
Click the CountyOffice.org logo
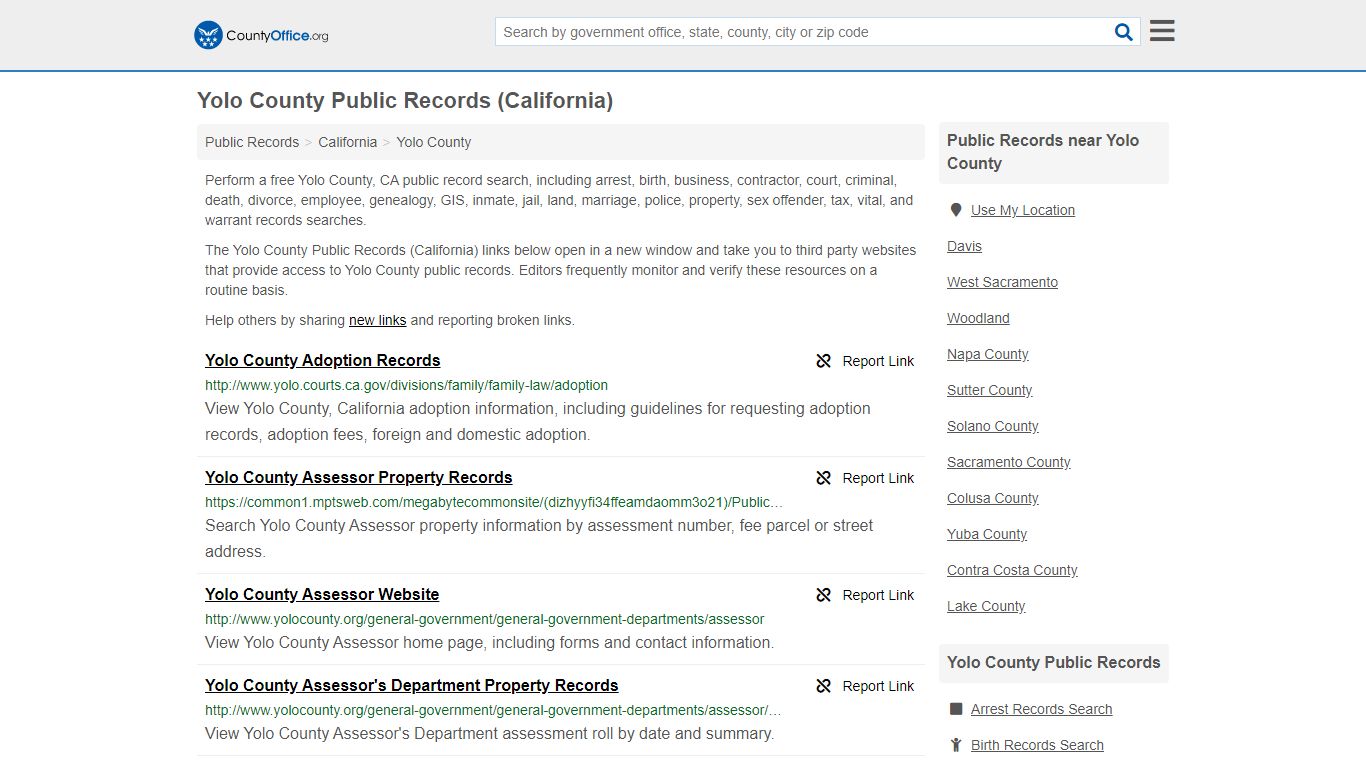[x=261, y=35]
